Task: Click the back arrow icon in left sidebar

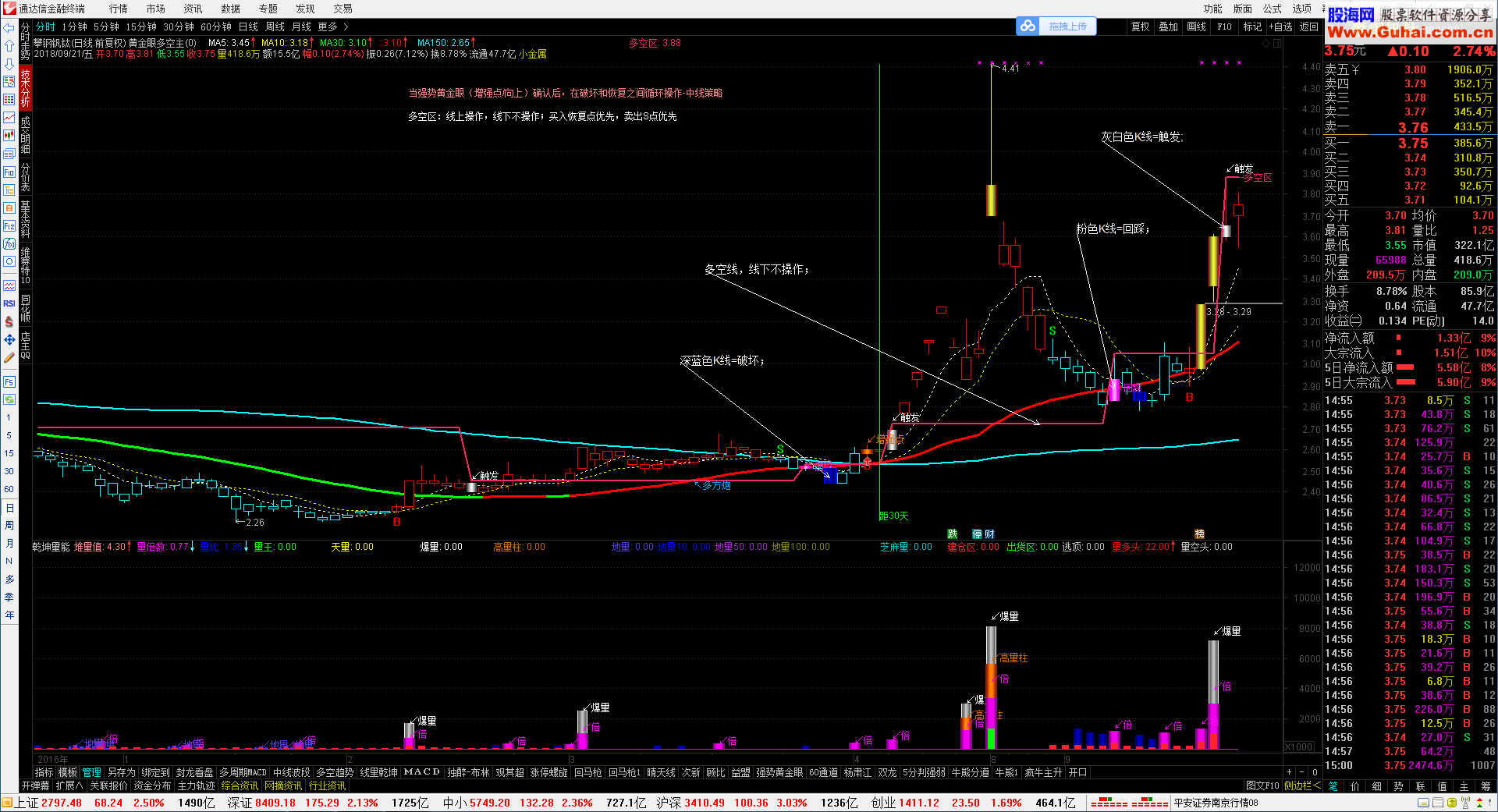Action: coord(9,28)
